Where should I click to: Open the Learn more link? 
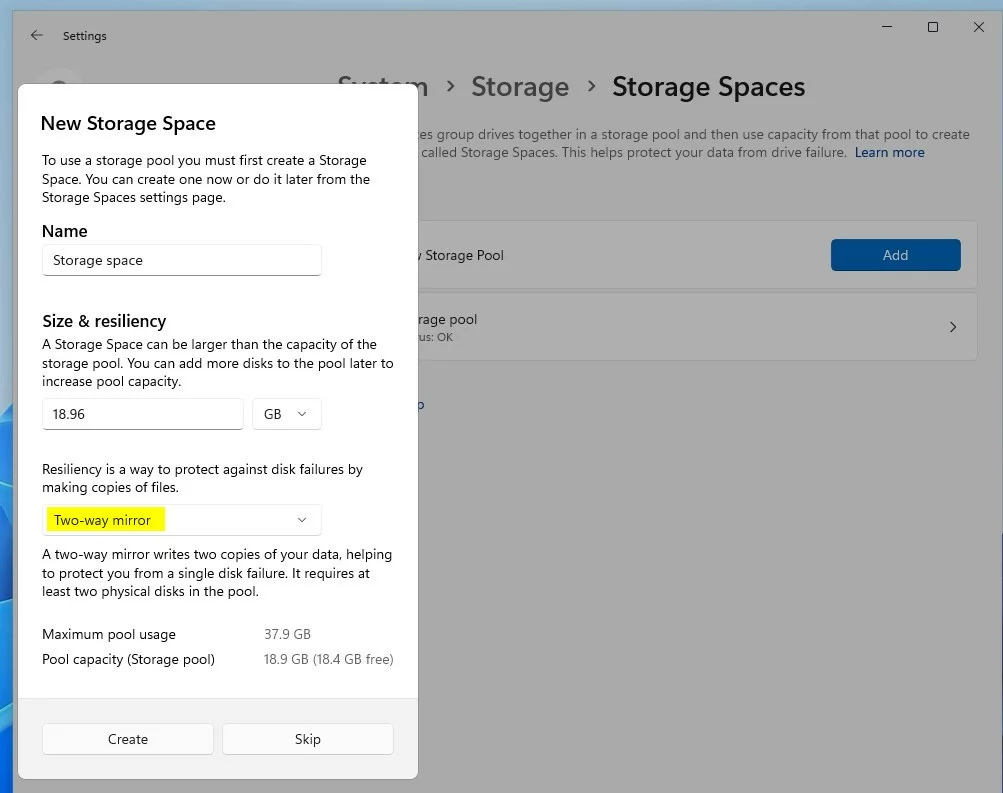pos(890,152)
